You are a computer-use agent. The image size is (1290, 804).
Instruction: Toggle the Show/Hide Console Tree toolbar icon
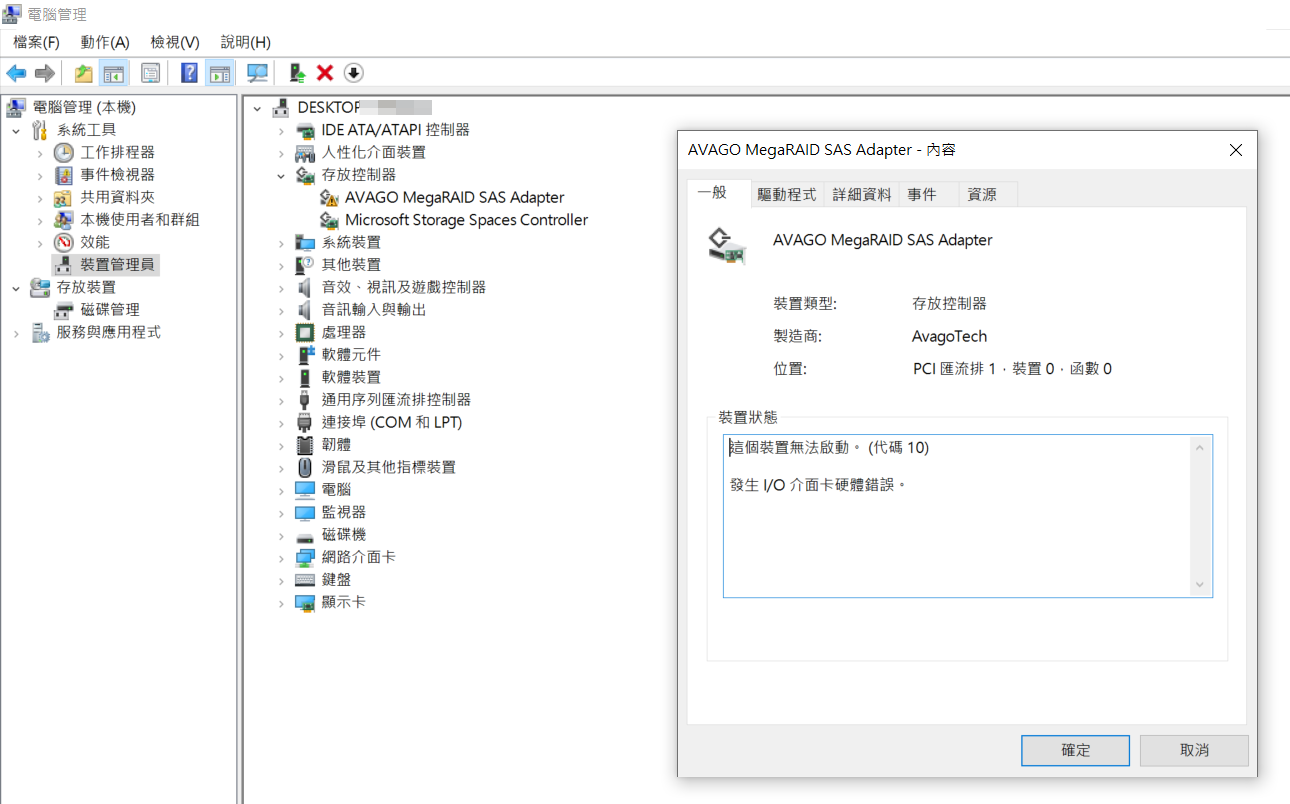coord(114,73)
